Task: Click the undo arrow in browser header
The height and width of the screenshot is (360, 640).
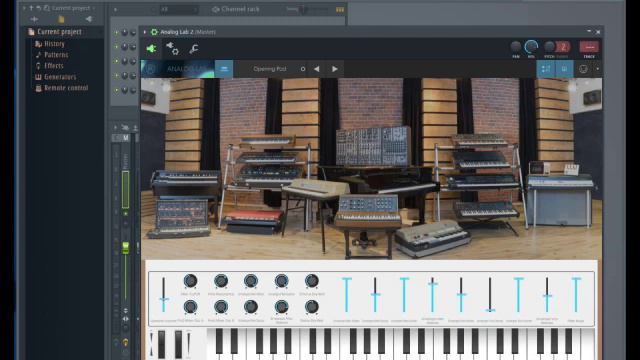Action: [39, 8]
